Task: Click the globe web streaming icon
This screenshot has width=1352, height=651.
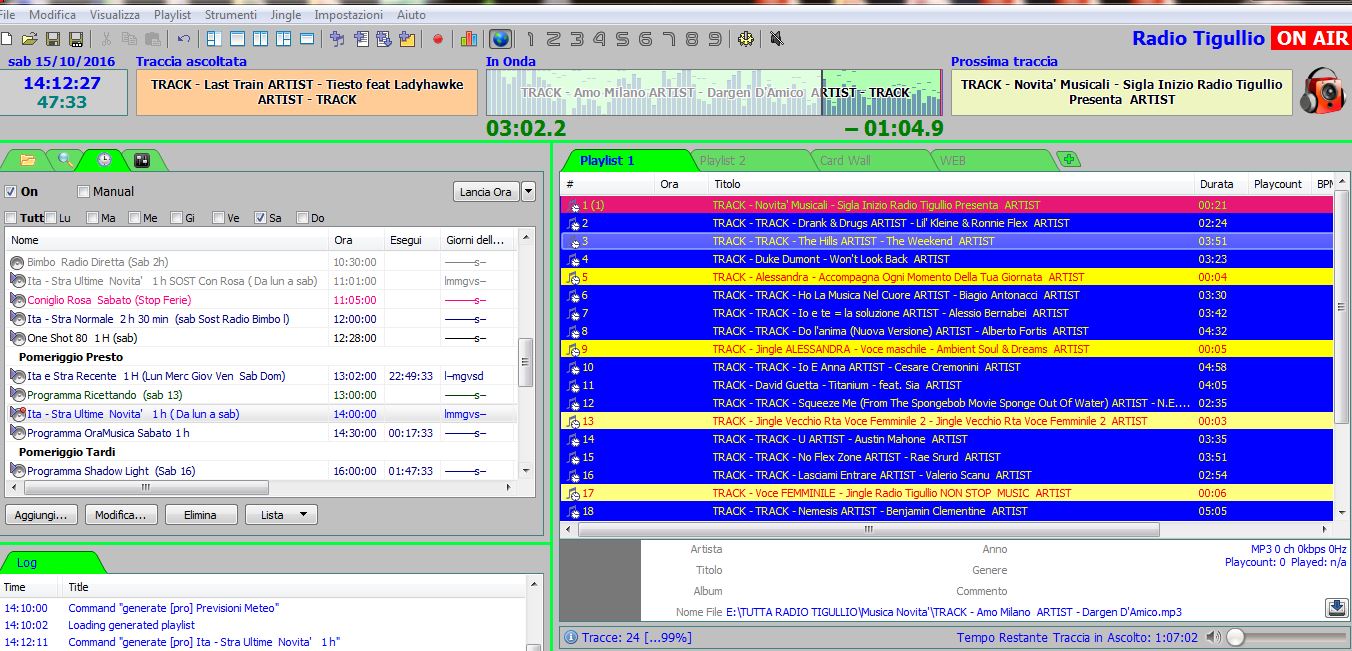Action: point(500,39)
